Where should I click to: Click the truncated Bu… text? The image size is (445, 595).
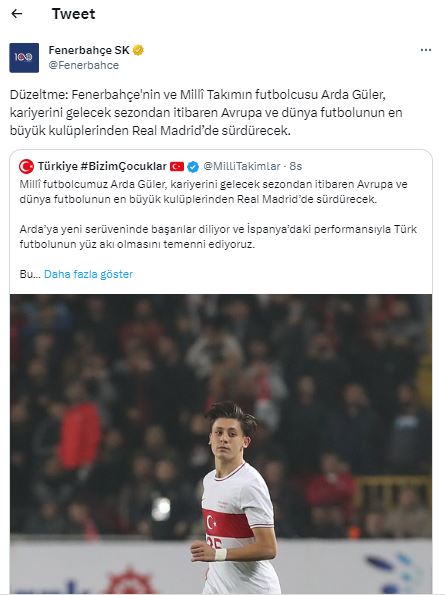pyautogui.click(x=30, y=274)
